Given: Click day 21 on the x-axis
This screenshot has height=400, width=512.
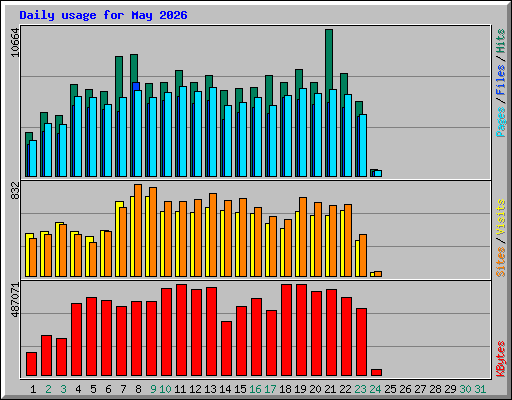Looking at the screenshot, I should [330, 389].
